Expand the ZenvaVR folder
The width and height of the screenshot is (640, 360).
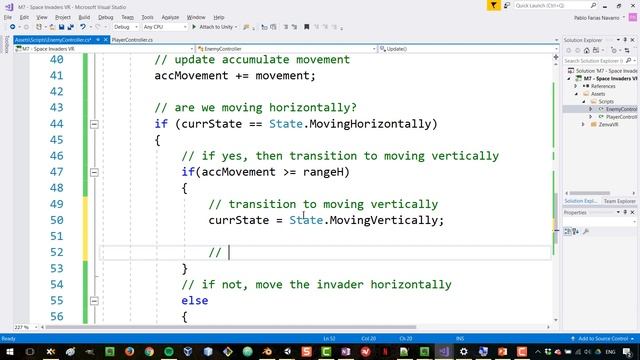click(583, 124)
